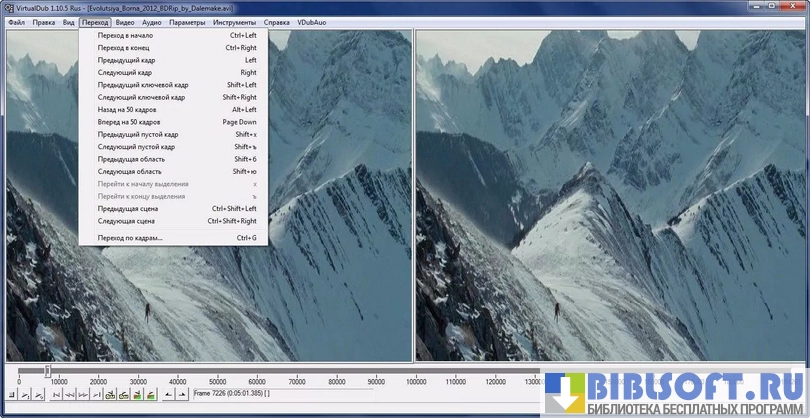Set selection end with mark-out icon

(181, 395)
